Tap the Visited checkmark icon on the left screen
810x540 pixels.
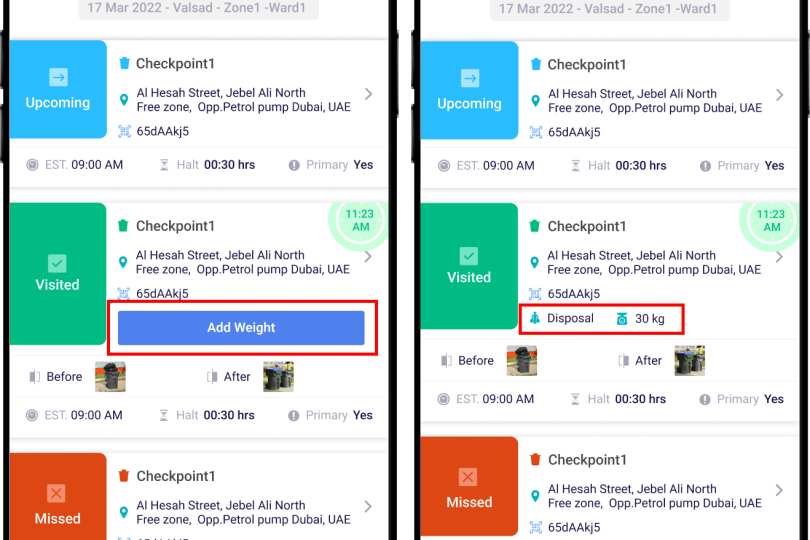point(57,262)
